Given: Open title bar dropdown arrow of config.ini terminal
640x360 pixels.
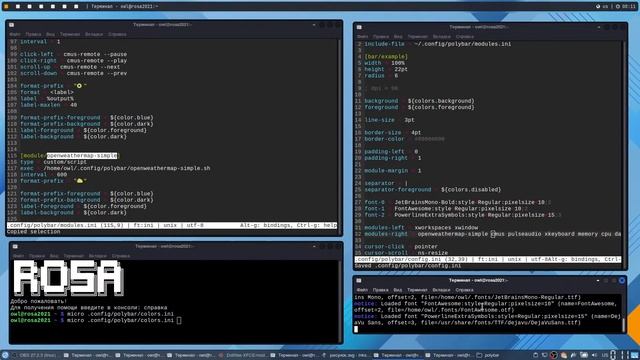Looking at the screenshot, I should (x=599, y=27).
